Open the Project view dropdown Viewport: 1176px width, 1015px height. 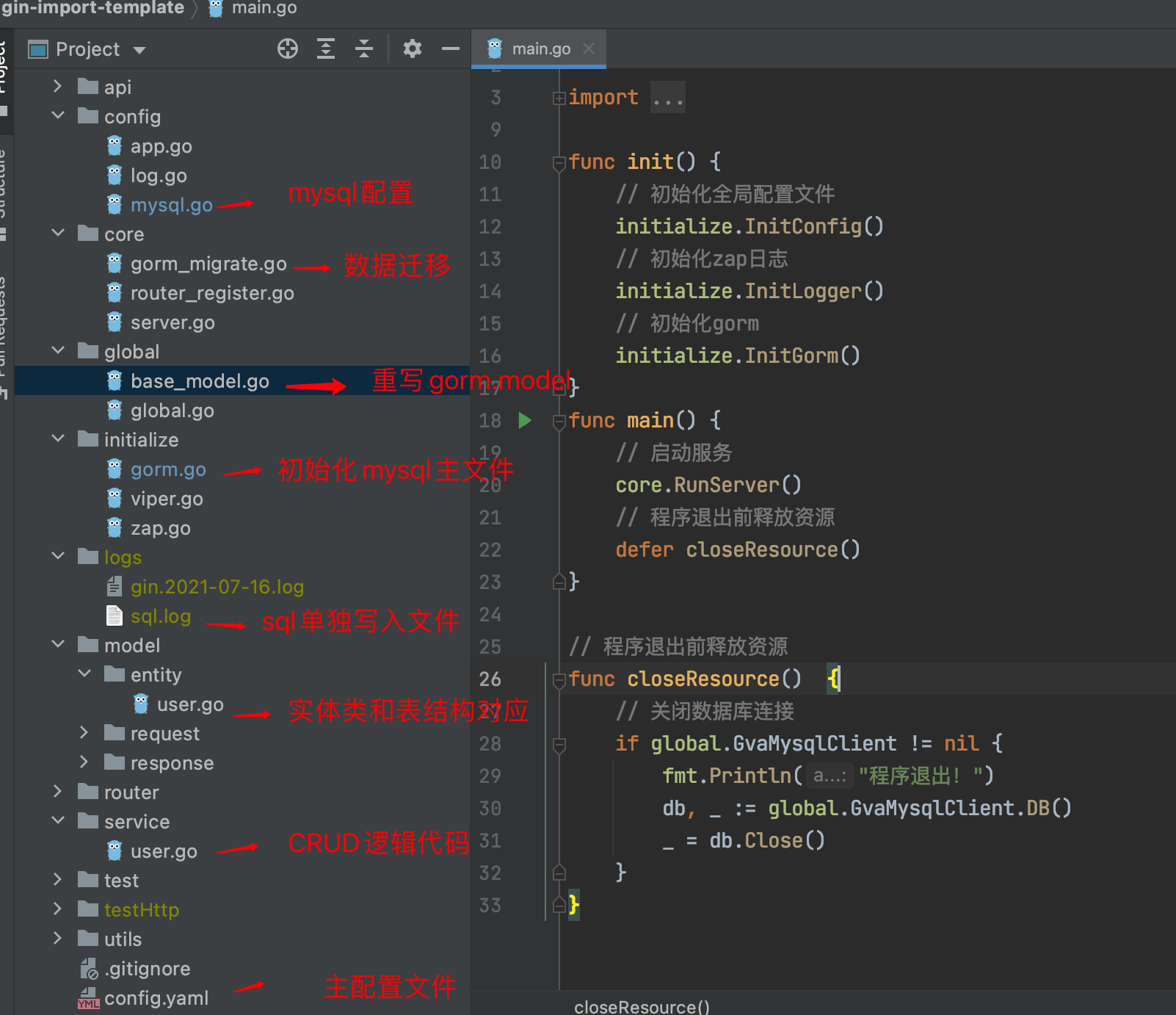coord(139,50)
